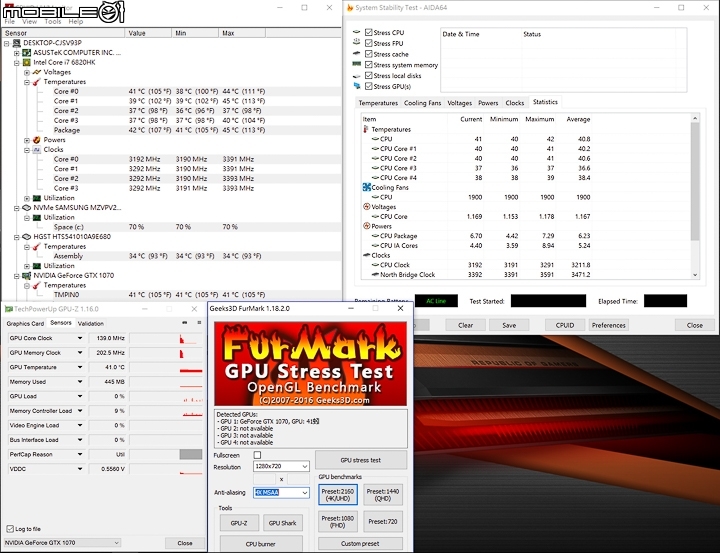Disable the Stress GPU(s) checkbox
Viewport: 720px width, 553px height.
[x=368, y=86]
